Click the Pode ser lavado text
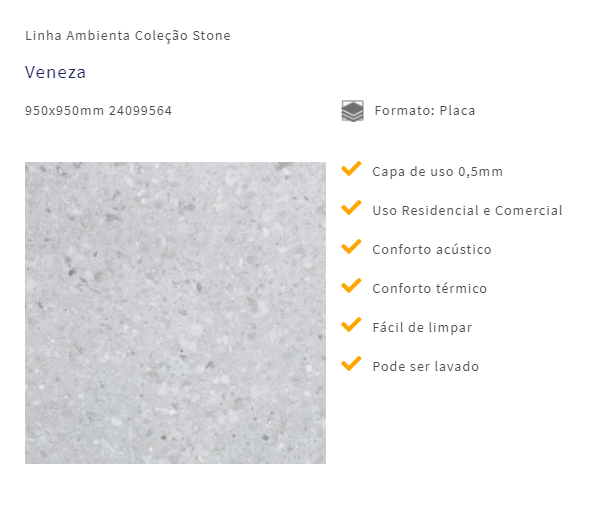592x522 pixels. point(426,366)
